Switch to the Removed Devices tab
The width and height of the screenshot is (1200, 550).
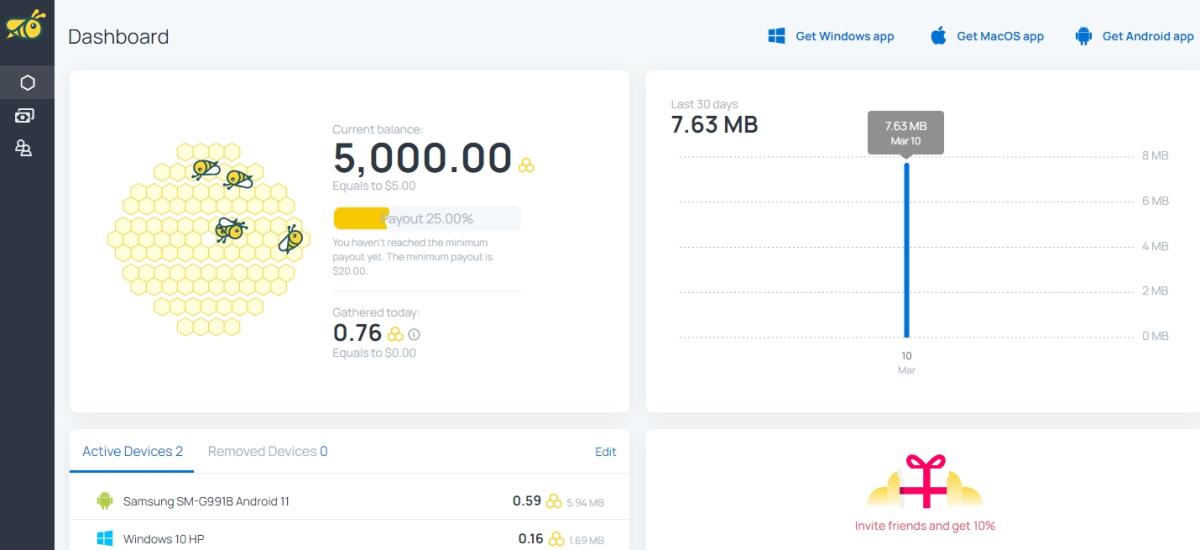click(x=267, y=452)
